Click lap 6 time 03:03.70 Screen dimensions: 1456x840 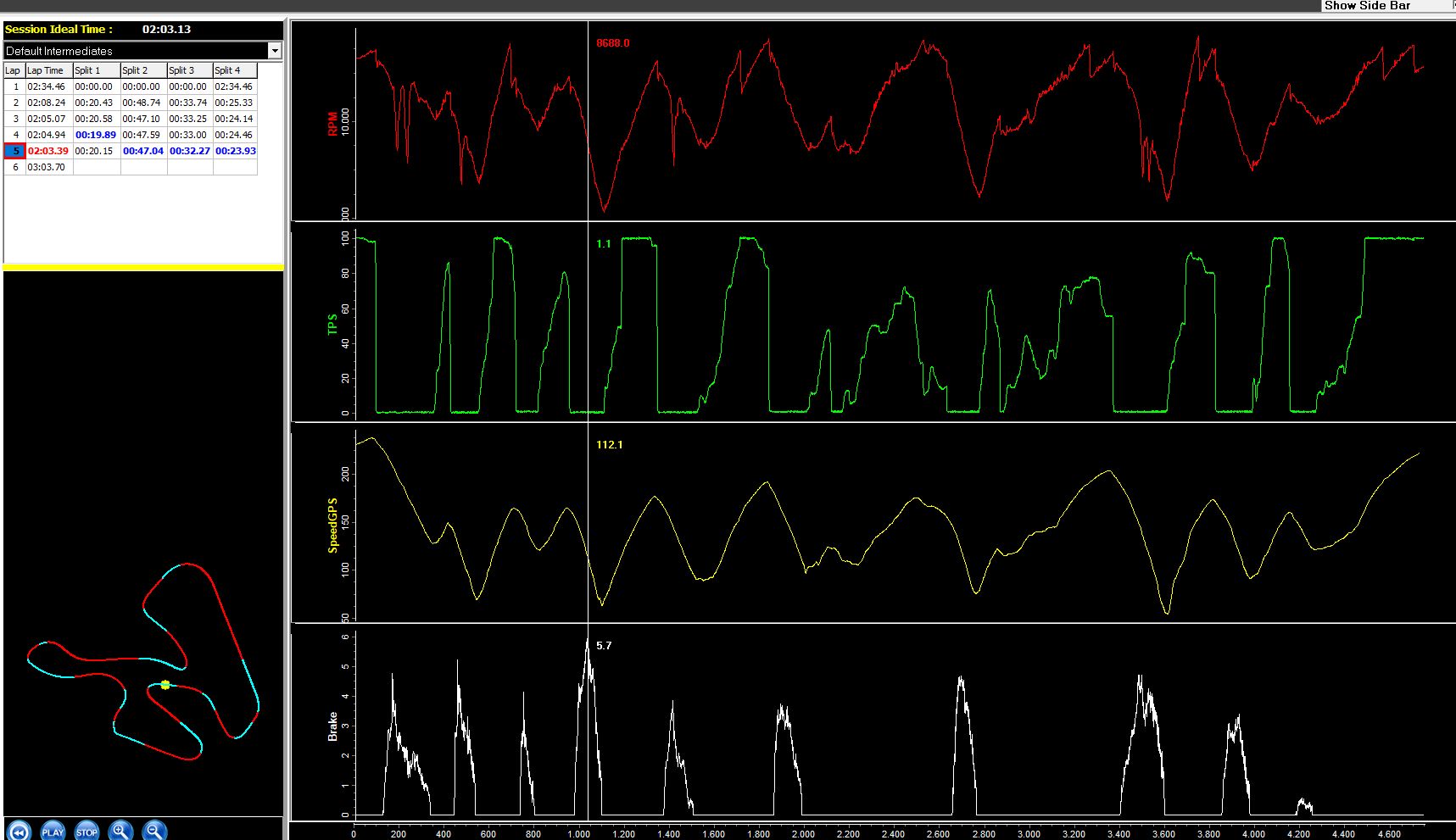pos(47,167)
